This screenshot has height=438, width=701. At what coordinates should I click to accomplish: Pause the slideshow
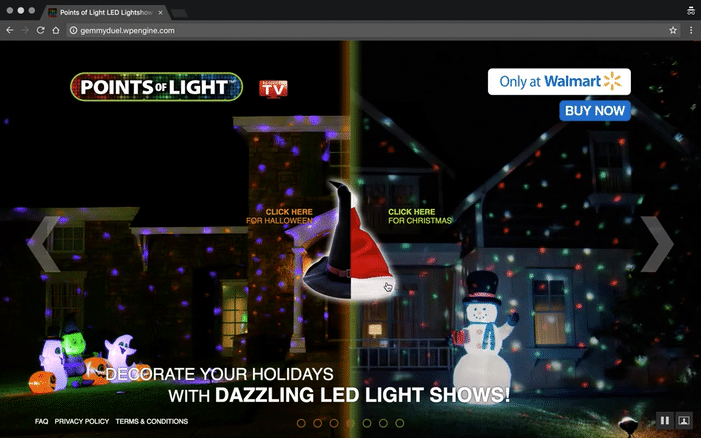(x=665, y=421)
